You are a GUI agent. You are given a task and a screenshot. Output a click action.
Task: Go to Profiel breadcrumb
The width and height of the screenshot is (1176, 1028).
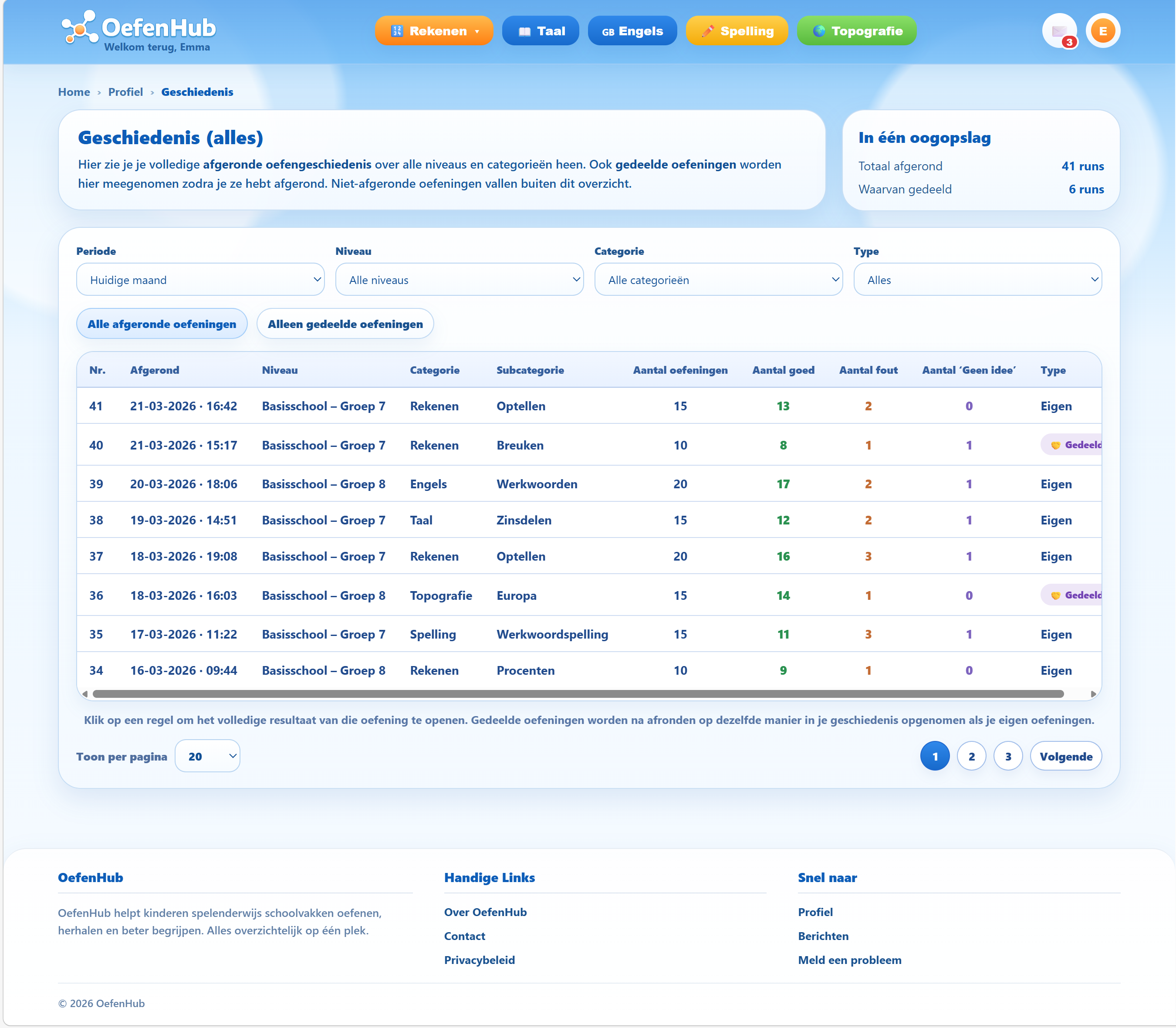125,92
